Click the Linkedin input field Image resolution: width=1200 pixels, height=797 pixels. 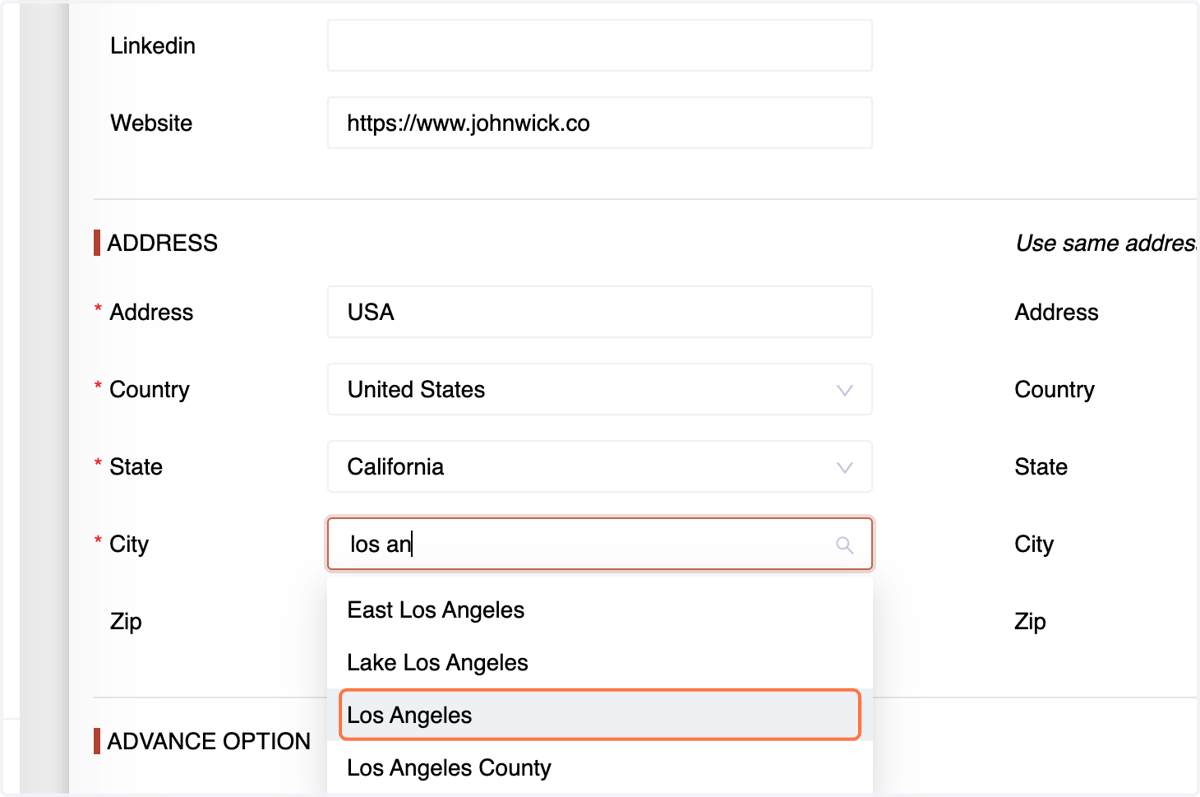coord(599,45)
